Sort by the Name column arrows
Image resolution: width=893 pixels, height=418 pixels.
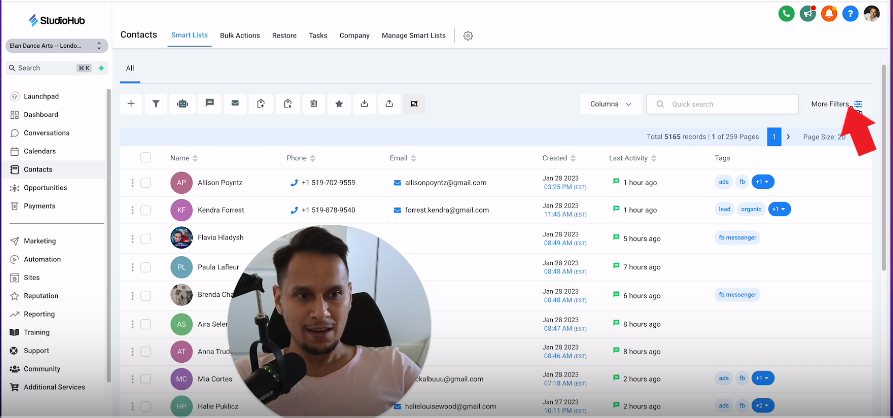[x=195, y=158]
